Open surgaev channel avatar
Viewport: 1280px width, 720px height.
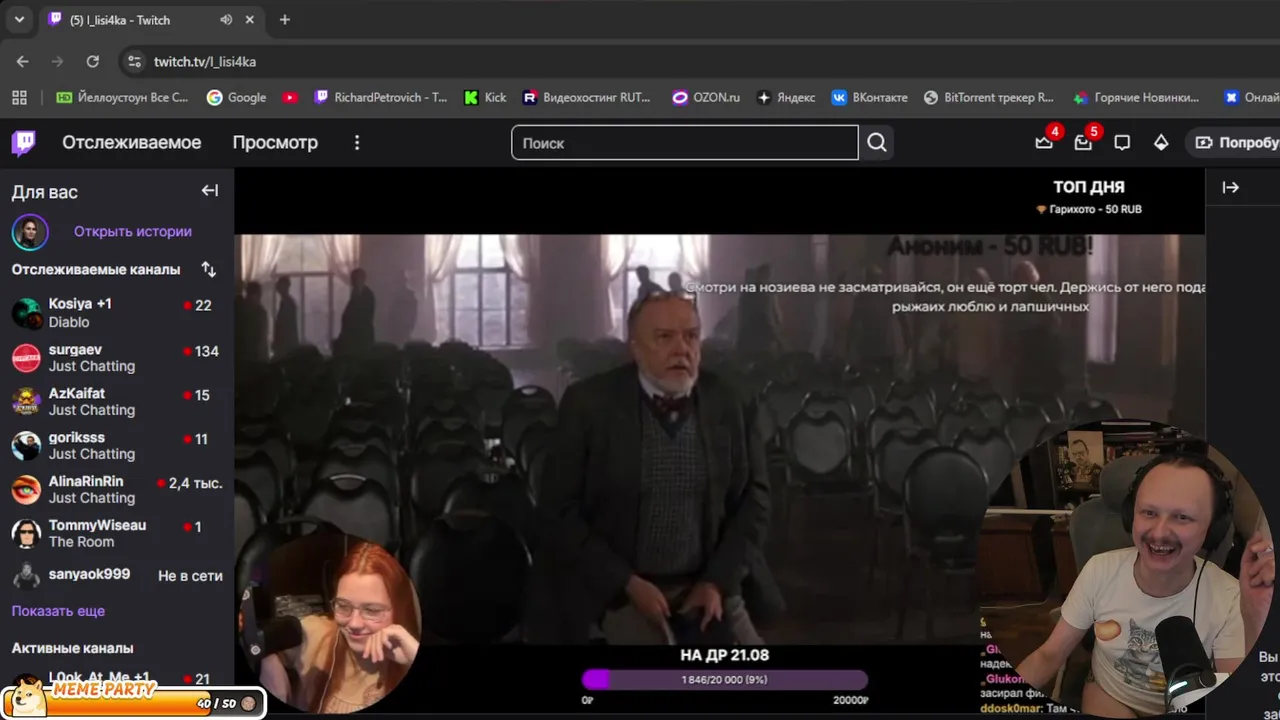coord(26,357)
